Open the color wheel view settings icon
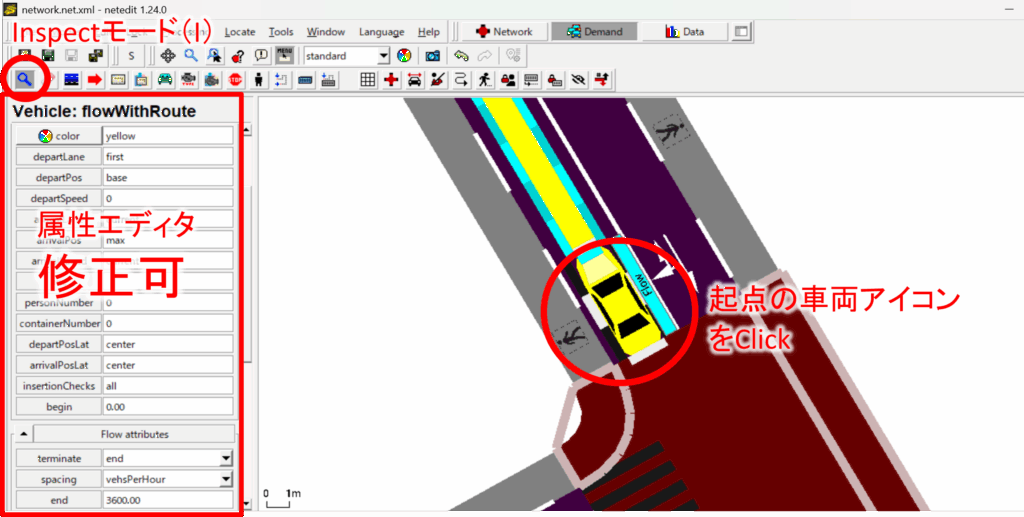1024x517 pixels. coord(405,56)
